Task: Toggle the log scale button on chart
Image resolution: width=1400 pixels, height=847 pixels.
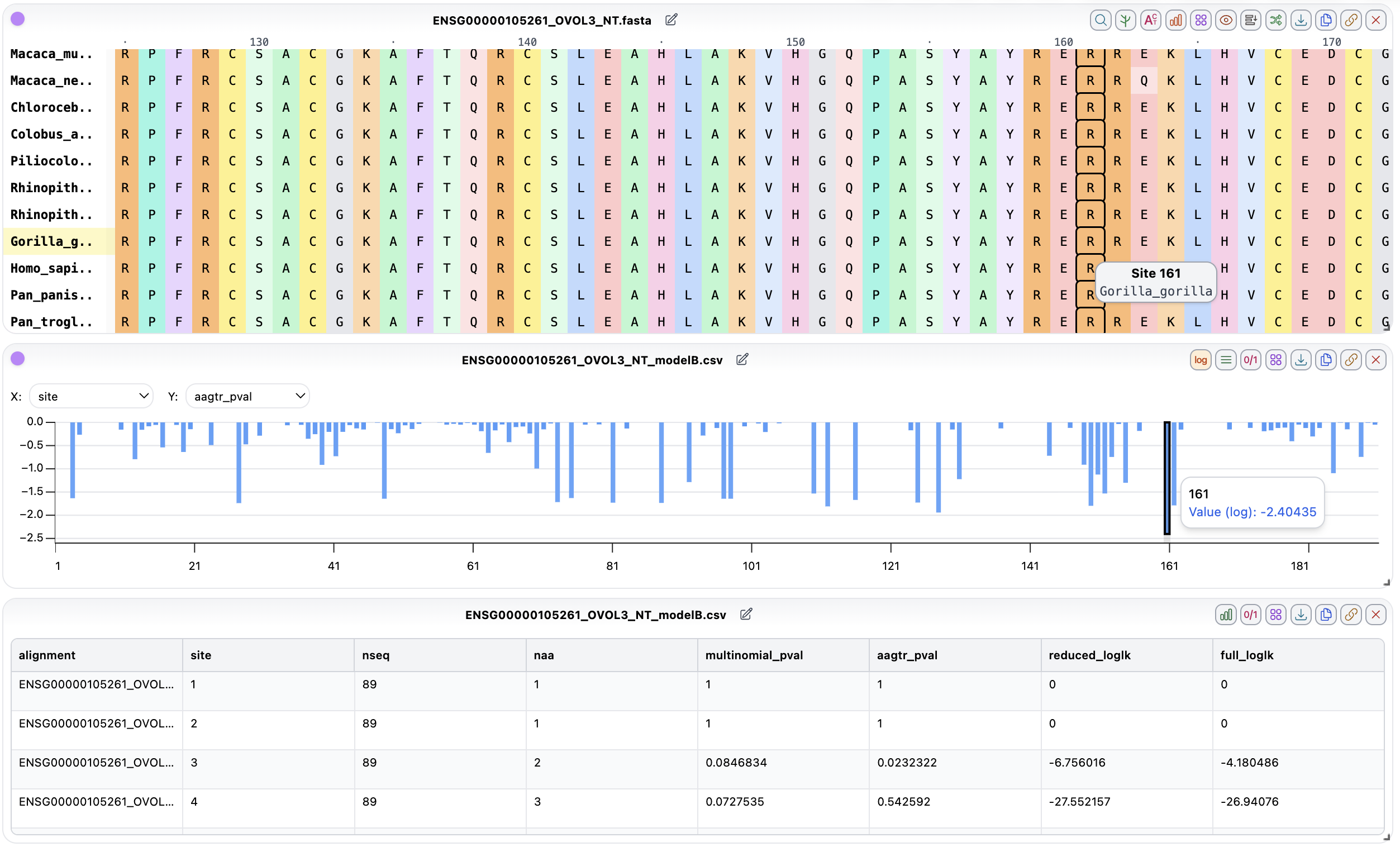Action: 1200,360
